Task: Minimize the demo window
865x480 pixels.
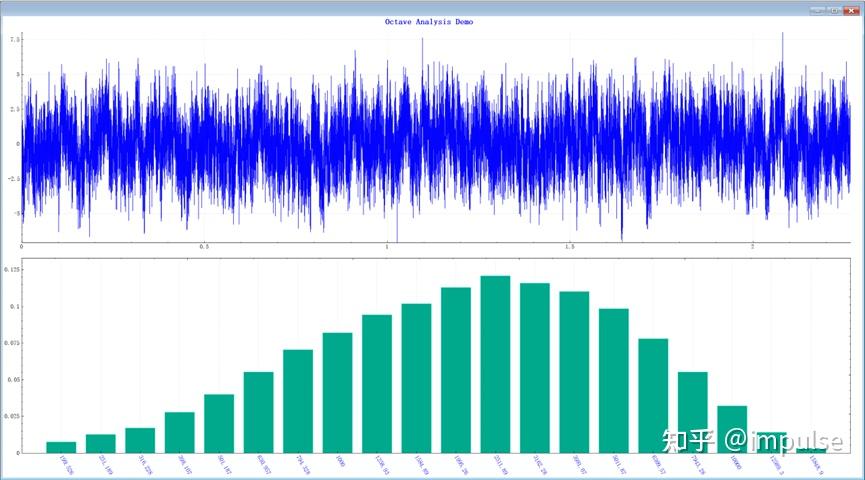Action: (819, 10)
